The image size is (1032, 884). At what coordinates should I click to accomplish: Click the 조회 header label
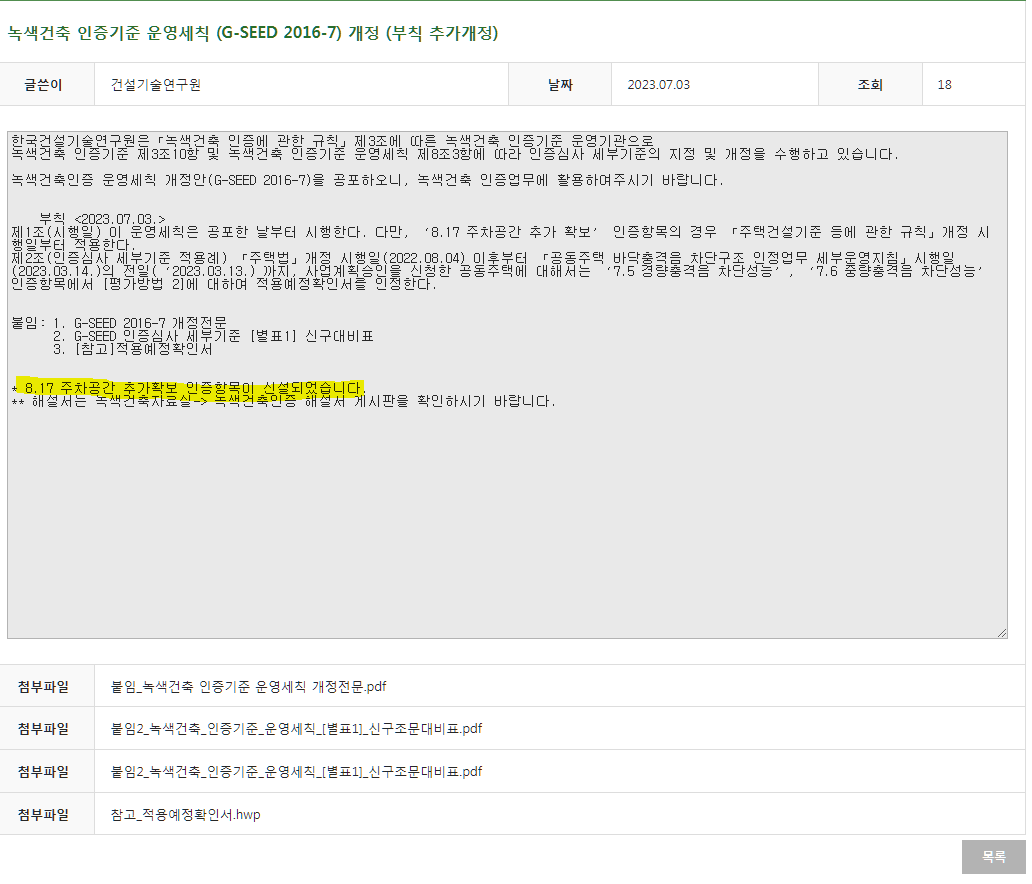tap(870, 85)
